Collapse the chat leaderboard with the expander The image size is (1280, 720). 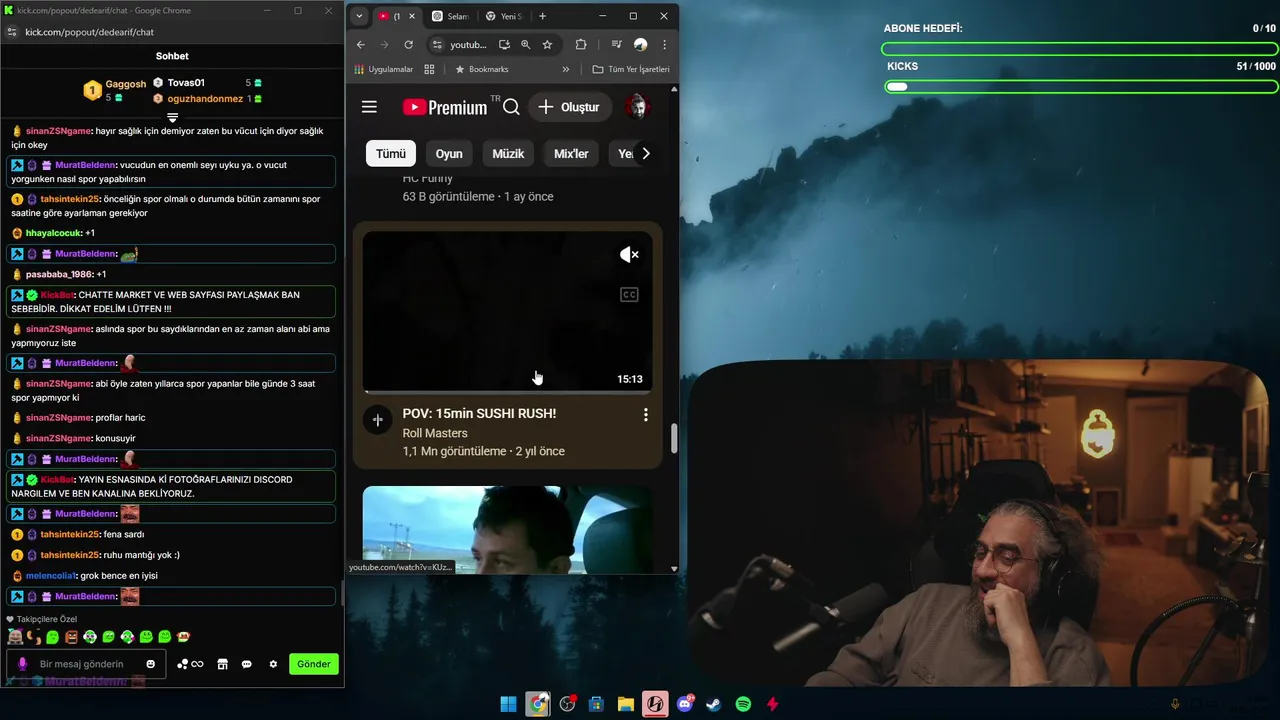[172, 118]
